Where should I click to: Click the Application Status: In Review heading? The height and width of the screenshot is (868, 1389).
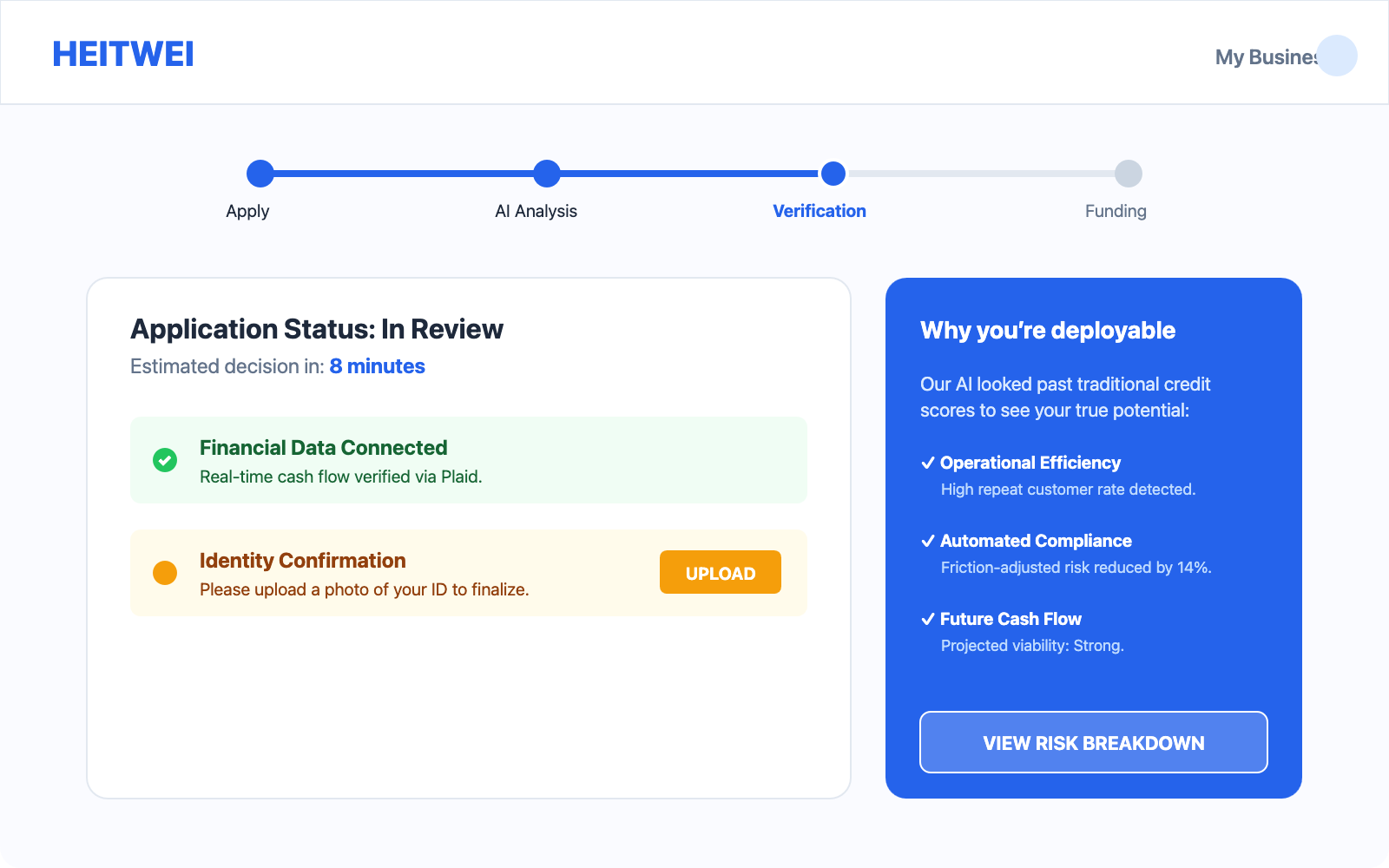[x=317, y=329]
